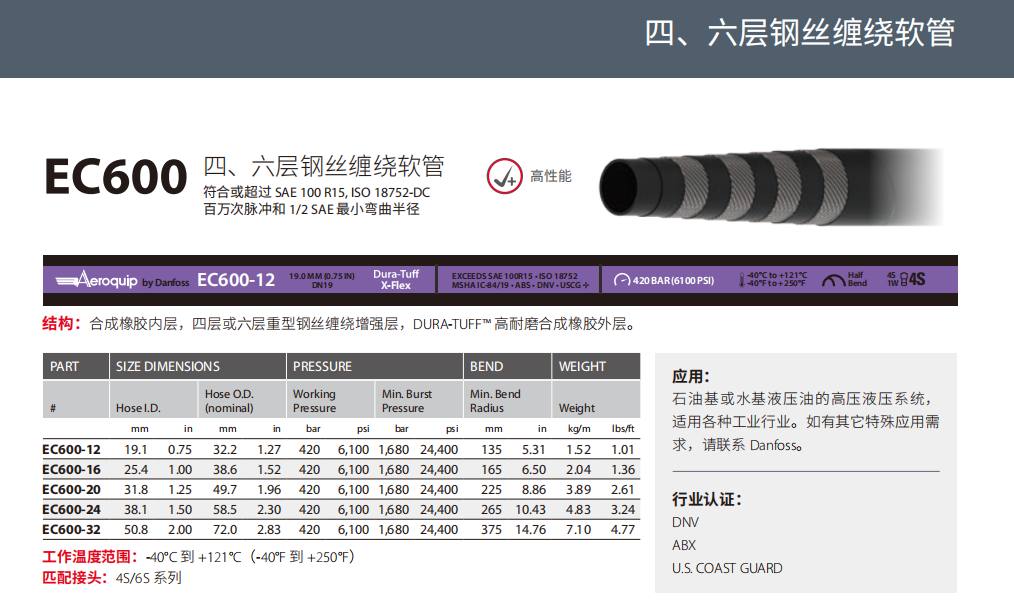Click the 58.5 O.D. value for EC600-24
The width and height of the screenshot is (1014, 608).
tap(225, 510)
